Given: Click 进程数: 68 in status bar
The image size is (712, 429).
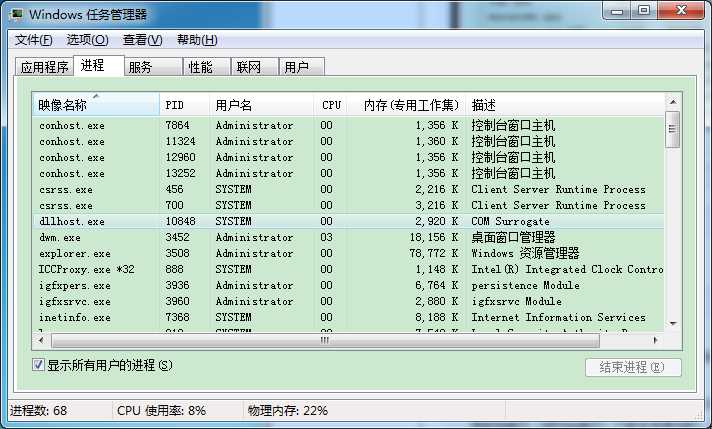Looking at the screenshot, I should (39, 410).
